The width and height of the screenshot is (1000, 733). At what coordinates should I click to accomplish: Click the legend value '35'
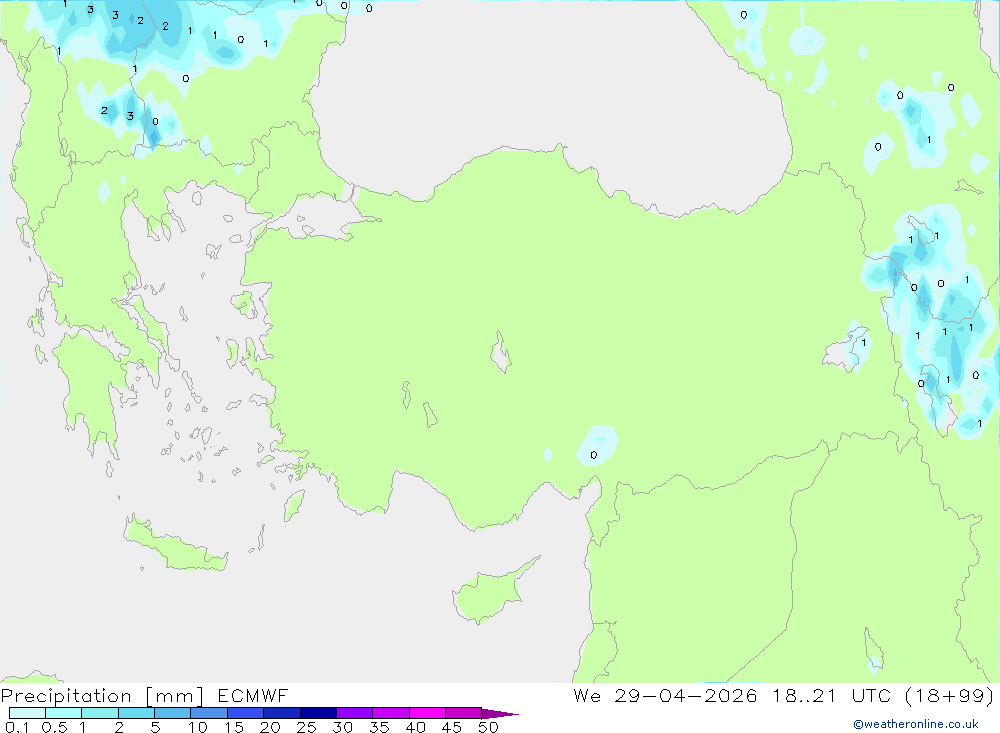point(379,727)
